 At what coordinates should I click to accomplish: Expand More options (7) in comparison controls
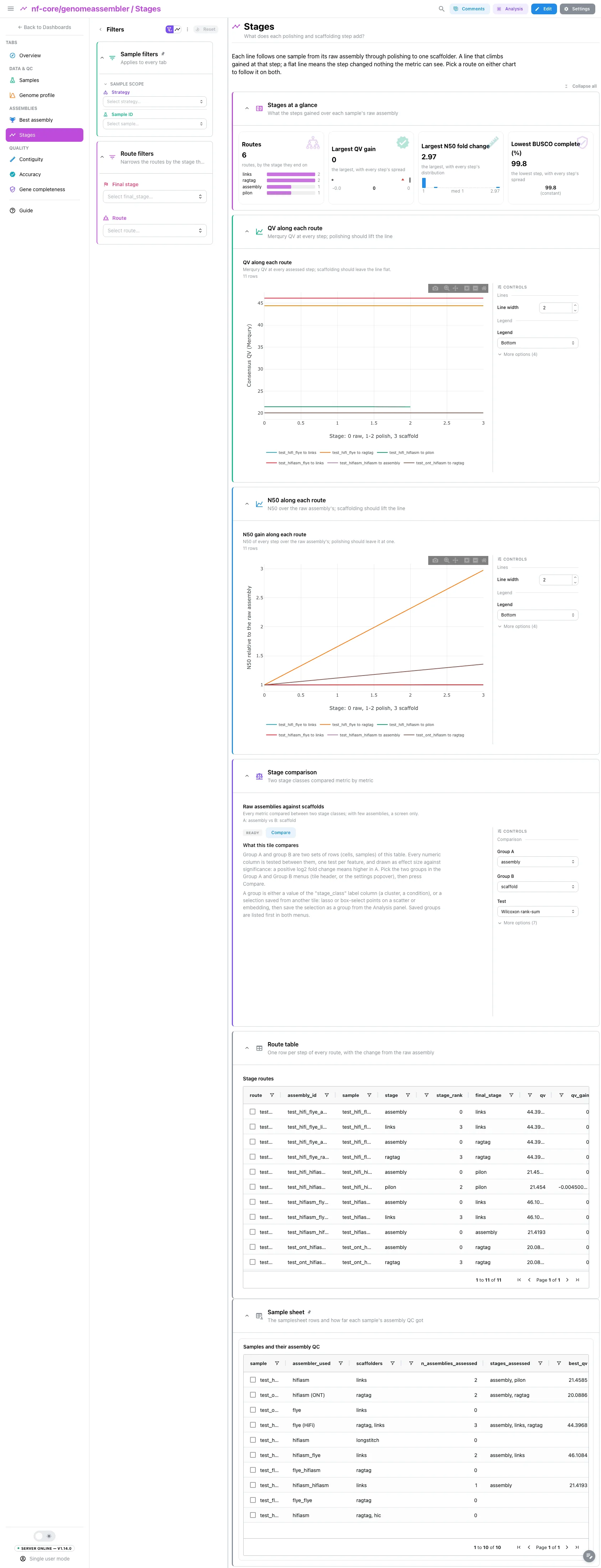click(518, 923)
